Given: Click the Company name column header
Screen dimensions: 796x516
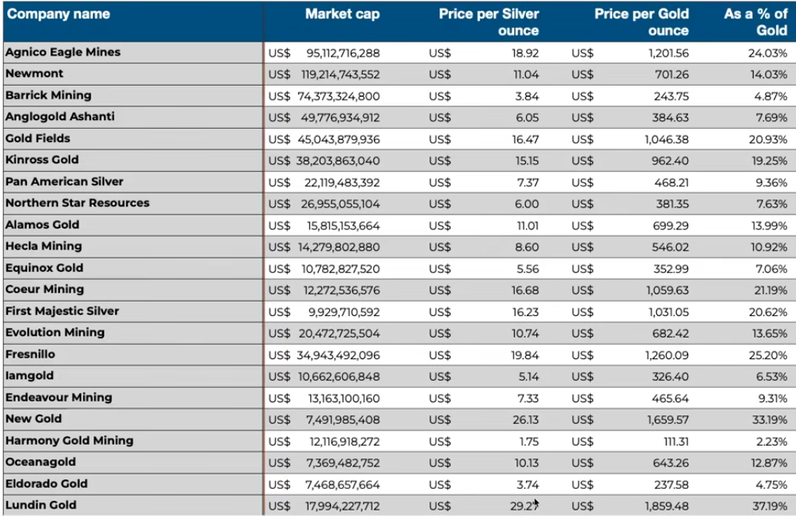Looking at the screenshot, I should (56, 15).
